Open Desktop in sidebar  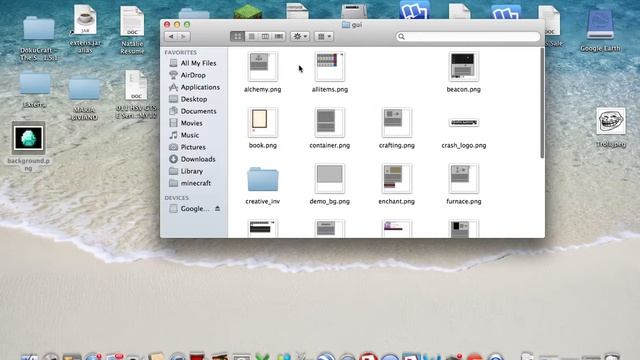[194, 99]
